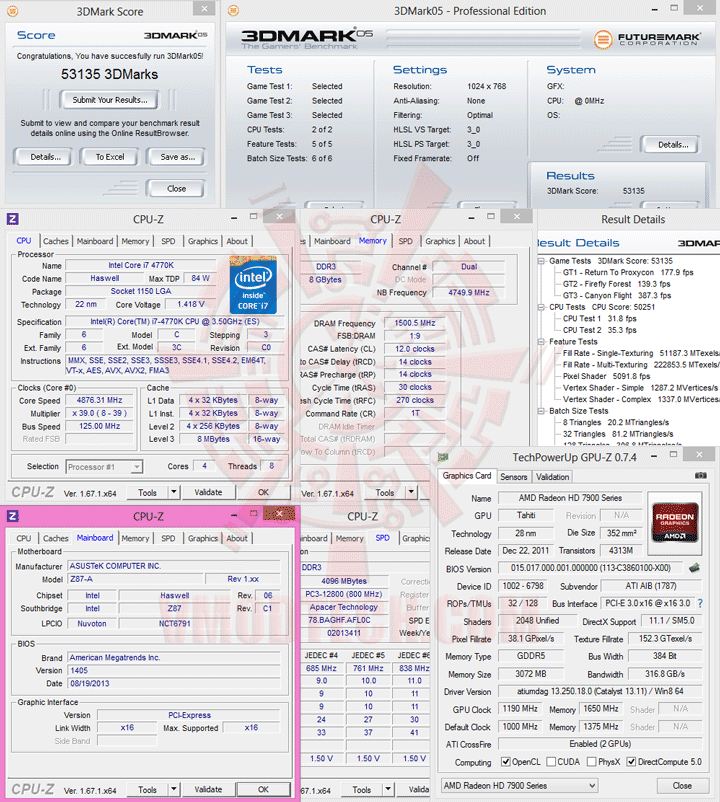
Task: Open the Processor #1 selection dropdown
Action: [104, 466]
